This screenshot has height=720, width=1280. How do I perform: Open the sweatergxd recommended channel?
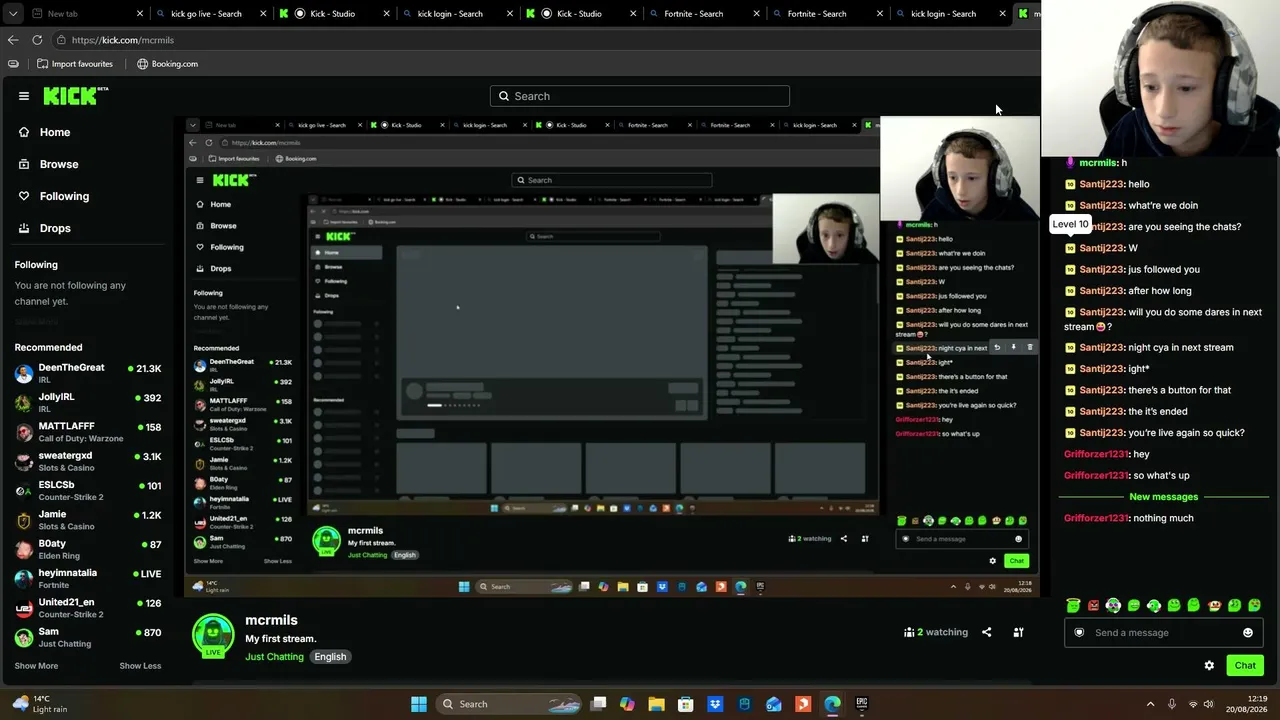coord(88,461)
